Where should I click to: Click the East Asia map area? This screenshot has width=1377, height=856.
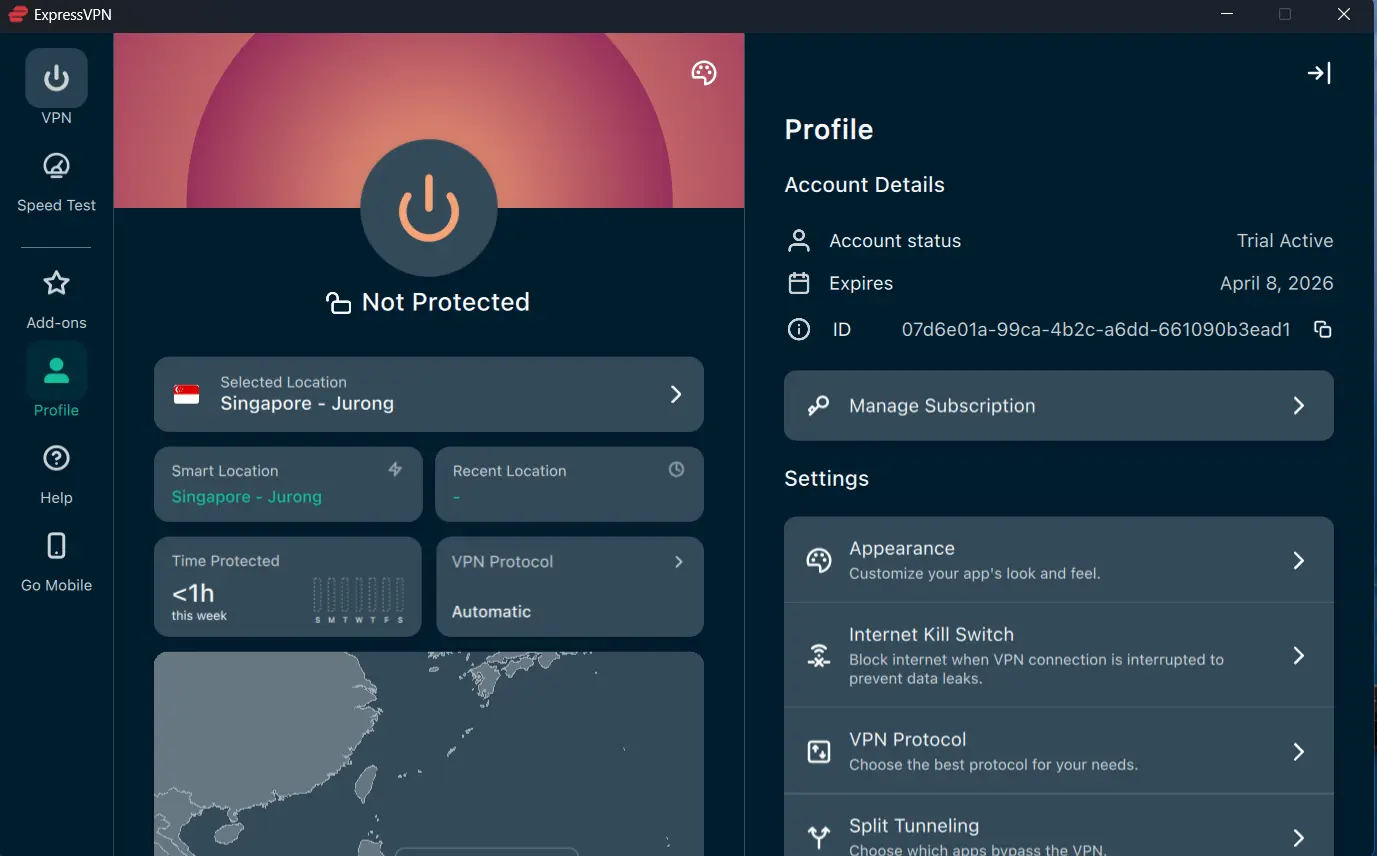(429, 754)
